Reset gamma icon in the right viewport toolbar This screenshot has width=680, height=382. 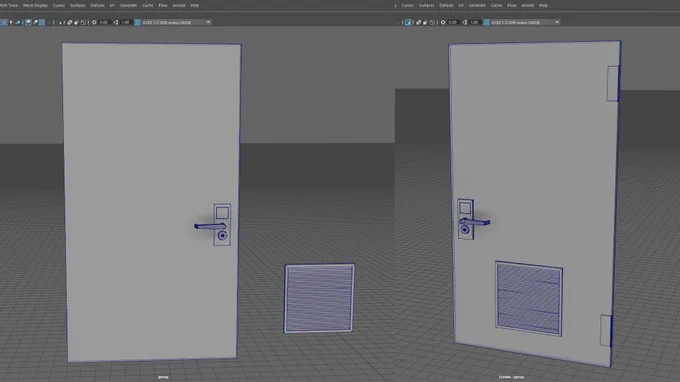pos(464,22)
